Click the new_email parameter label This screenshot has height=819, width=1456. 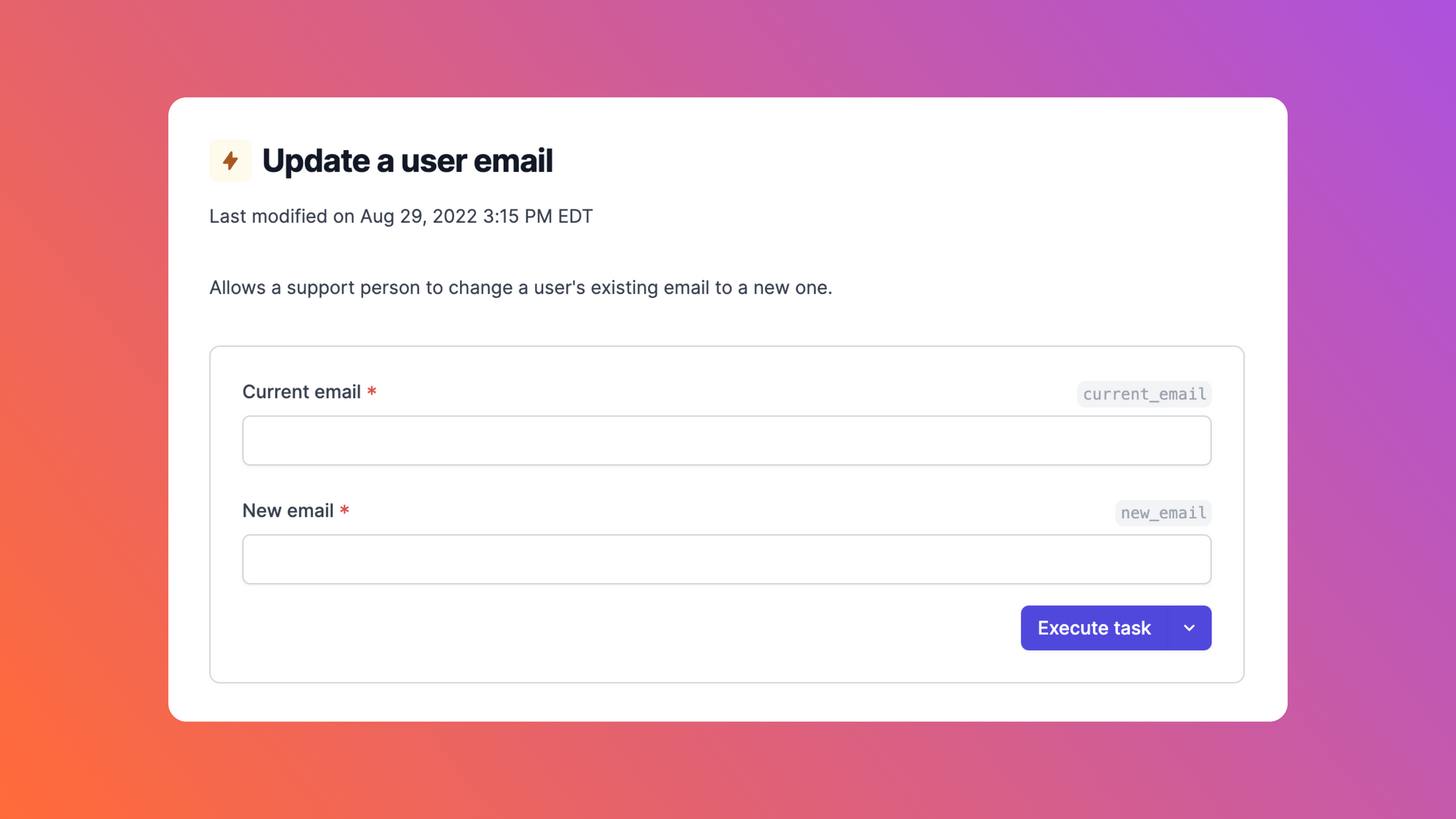click(1162, 512)
